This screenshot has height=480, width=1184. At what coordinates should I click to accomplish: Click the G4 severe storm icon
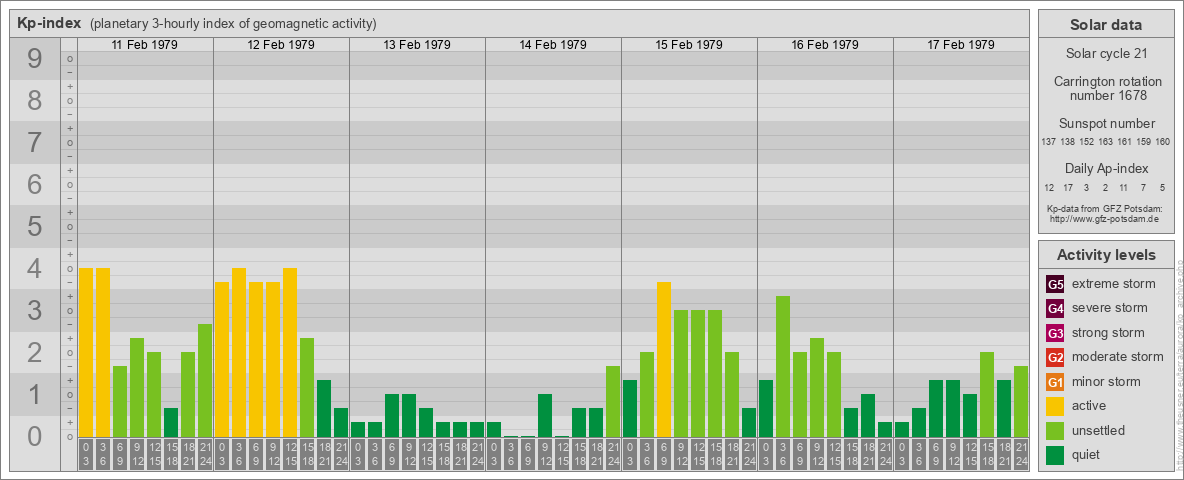1055,308
